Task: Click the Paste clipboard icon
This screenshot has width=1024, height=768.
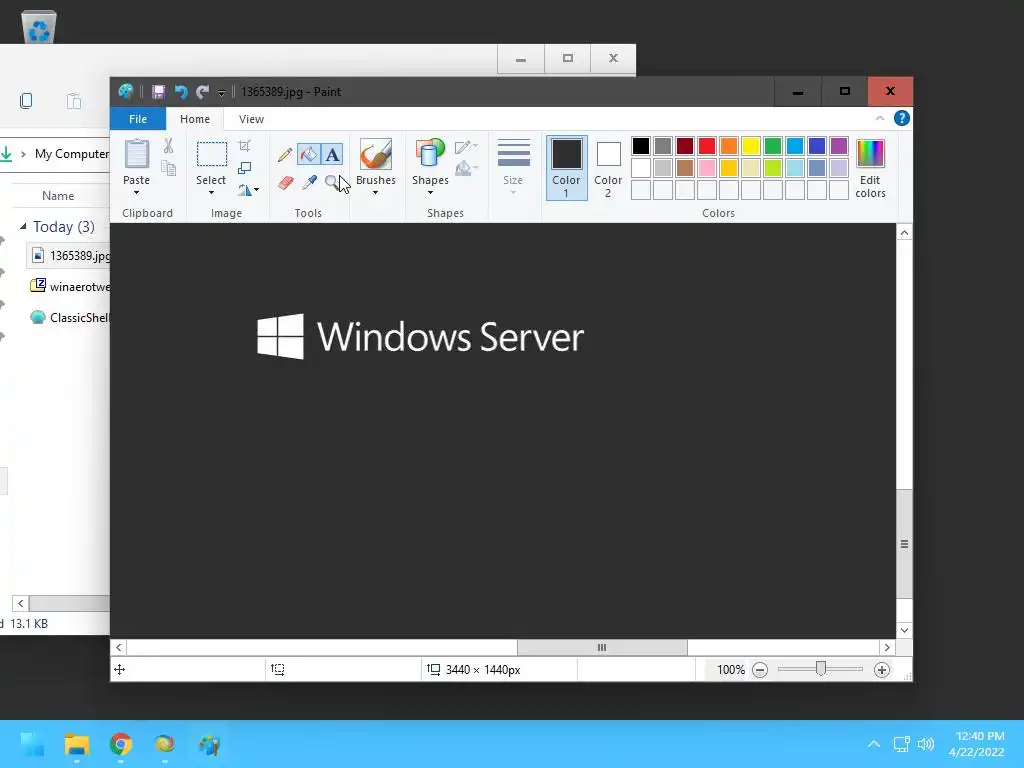Action: pyautogui.click(x=136, y=154)
